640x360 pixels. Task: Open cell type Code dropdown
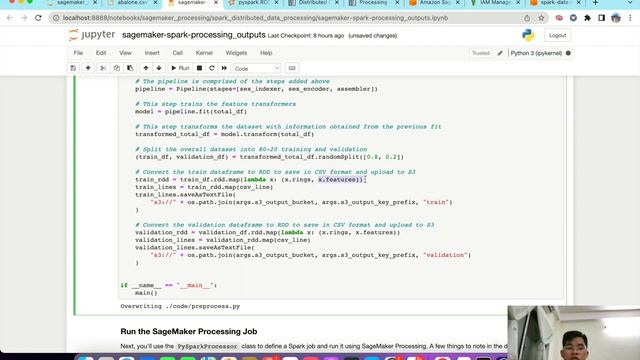(x=257, y=69)
